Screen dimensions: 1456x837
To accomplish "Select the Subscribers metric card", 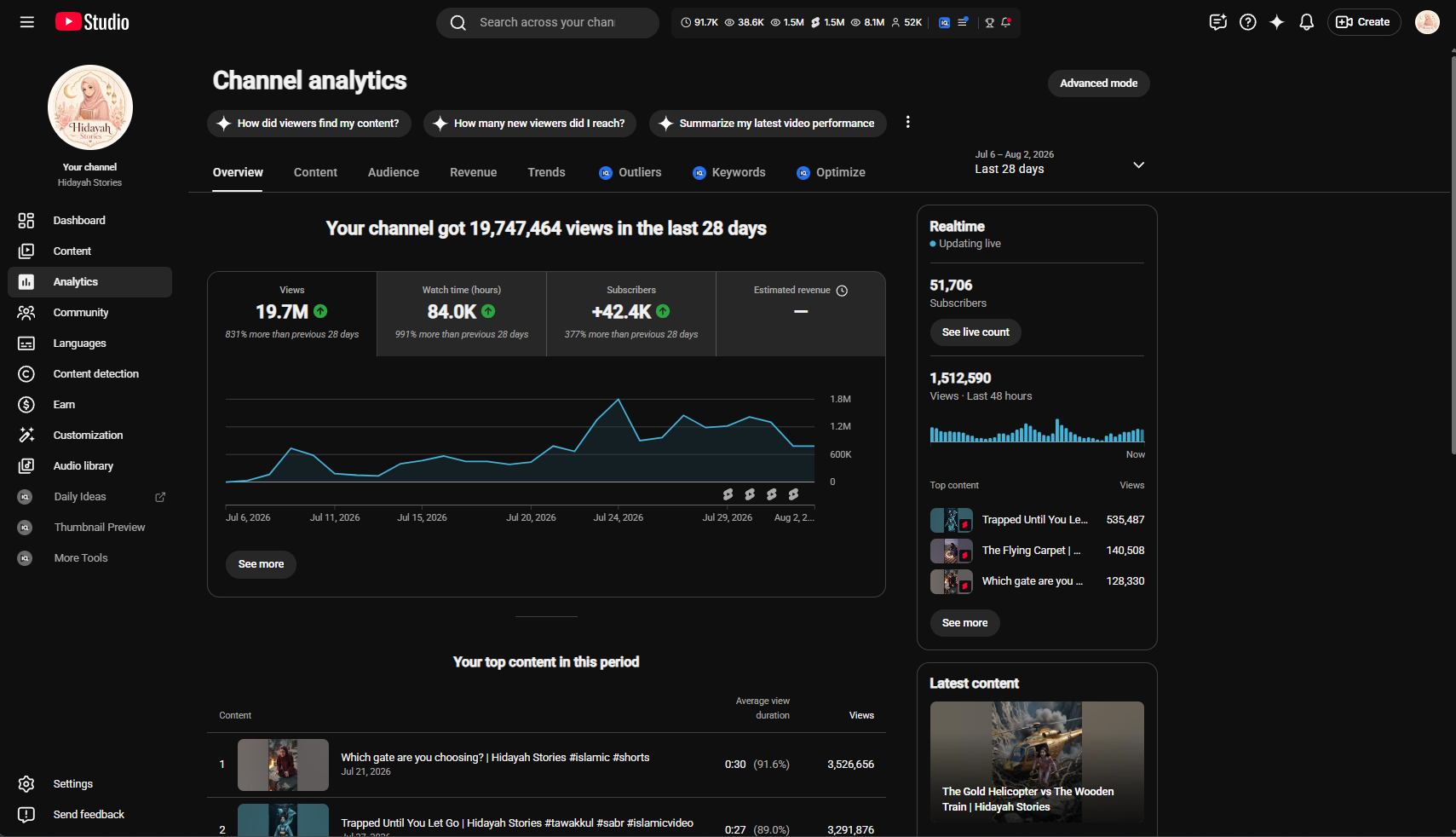I will tap(631, 314).
